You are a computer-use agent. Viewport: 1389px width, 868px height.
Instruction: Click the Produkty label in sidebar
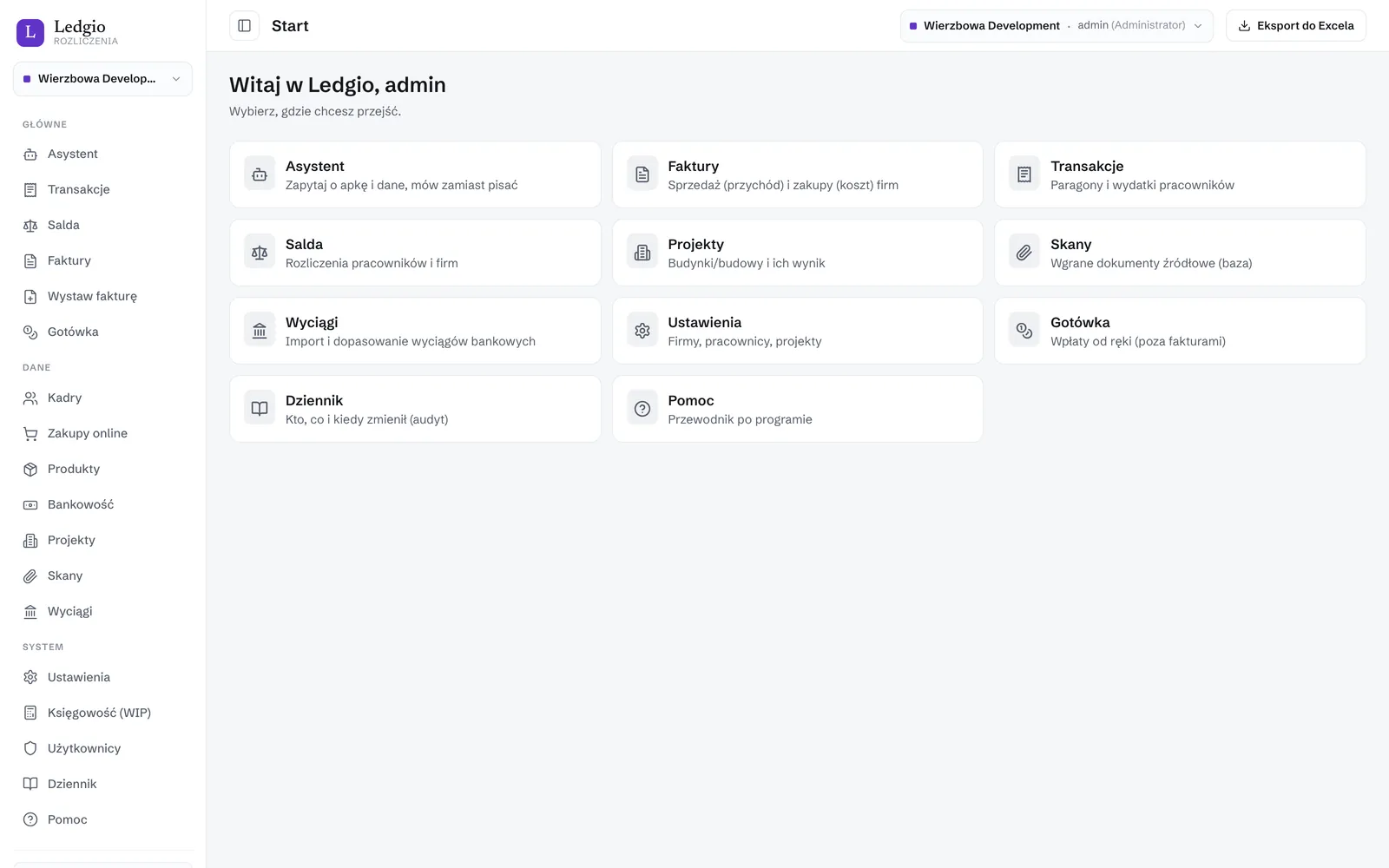pos(74,470)
